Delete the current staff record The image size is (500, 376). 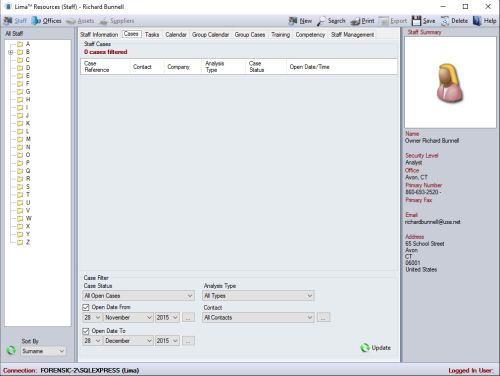coord(455,21)
